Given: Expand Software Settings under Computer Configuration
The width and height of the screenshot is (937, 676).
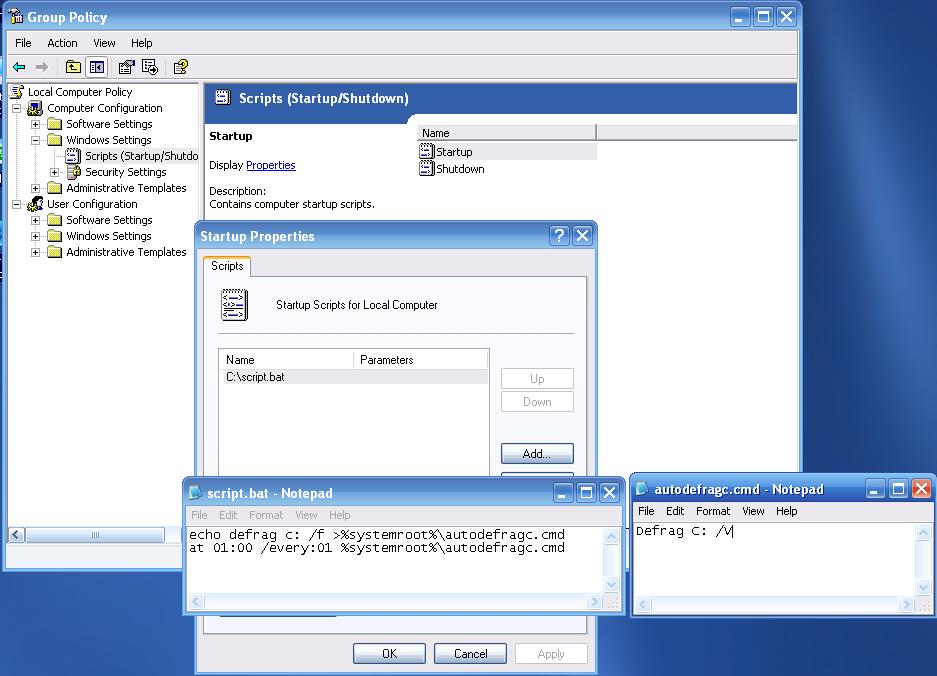Looking at the screenshot, I should click(x=36, y=124).
